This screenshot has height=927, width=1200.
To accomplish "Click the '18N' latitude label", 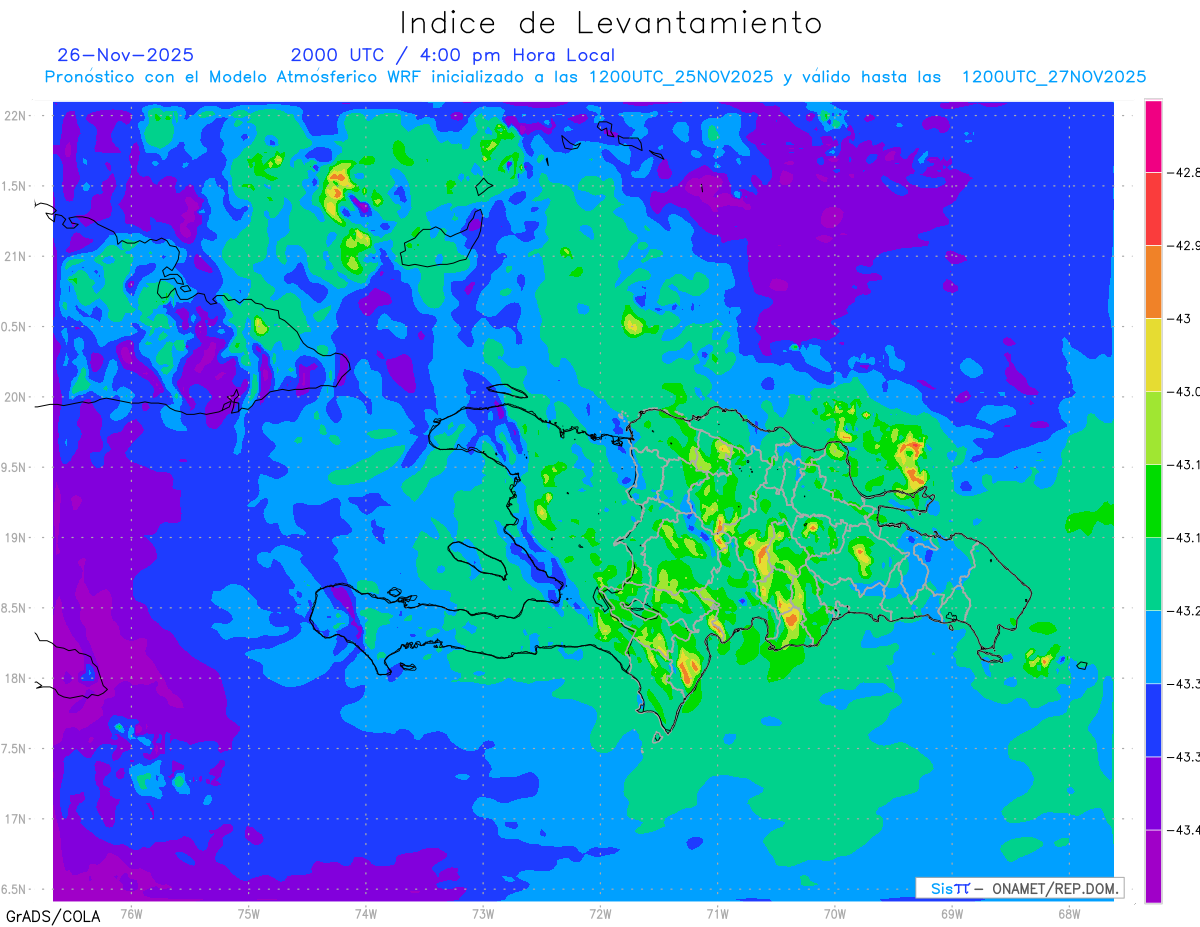I will 16,678.
